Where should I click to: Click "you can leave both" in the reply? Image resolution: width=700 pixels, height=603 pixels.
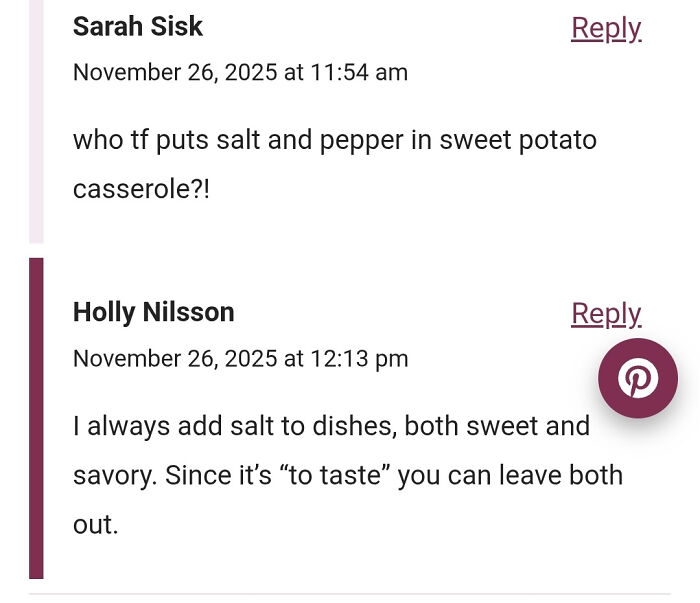(x=510, y=475)
